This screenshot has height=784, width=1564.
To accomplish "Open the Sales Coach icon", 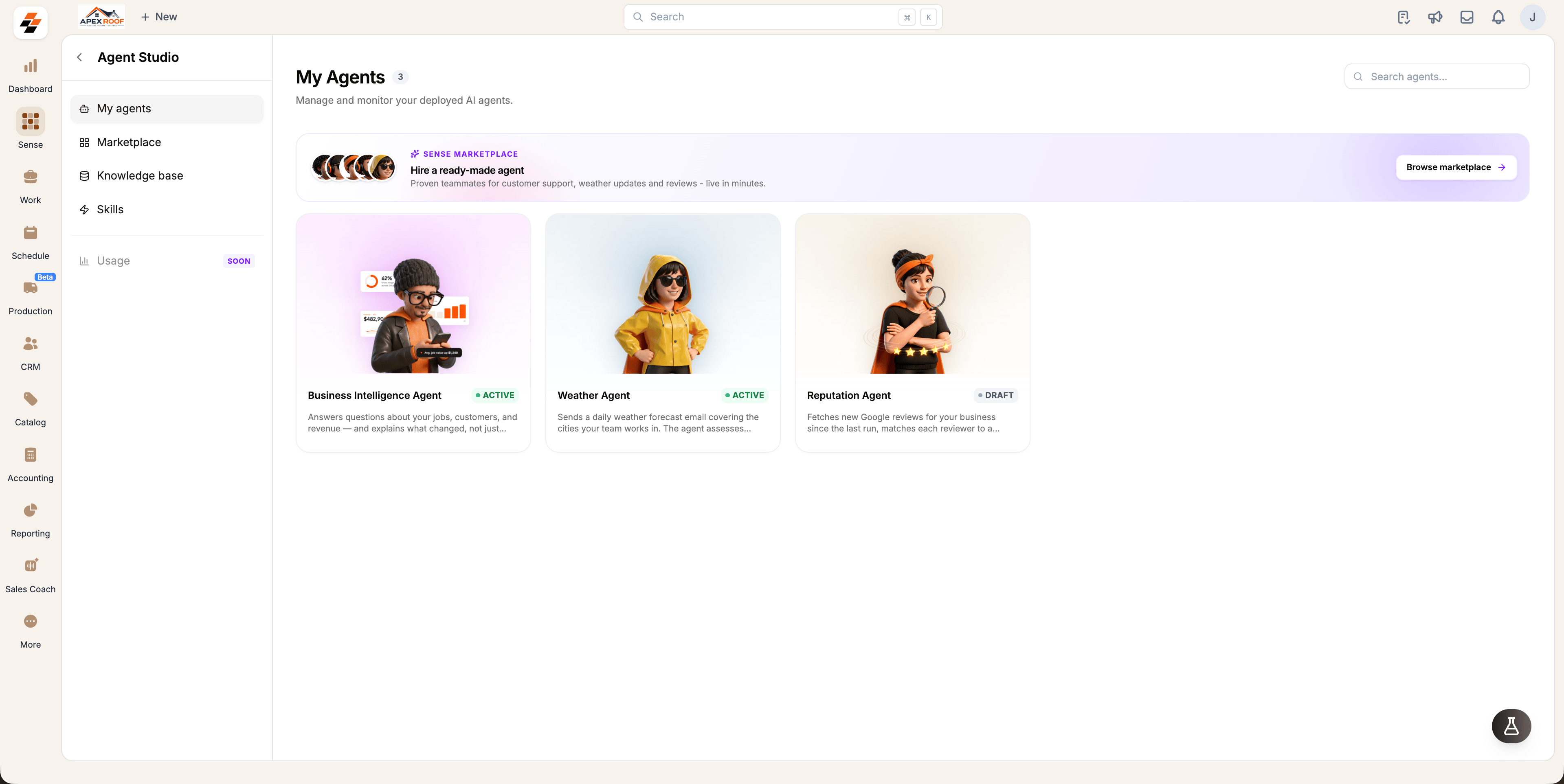I will pos(31,565).
